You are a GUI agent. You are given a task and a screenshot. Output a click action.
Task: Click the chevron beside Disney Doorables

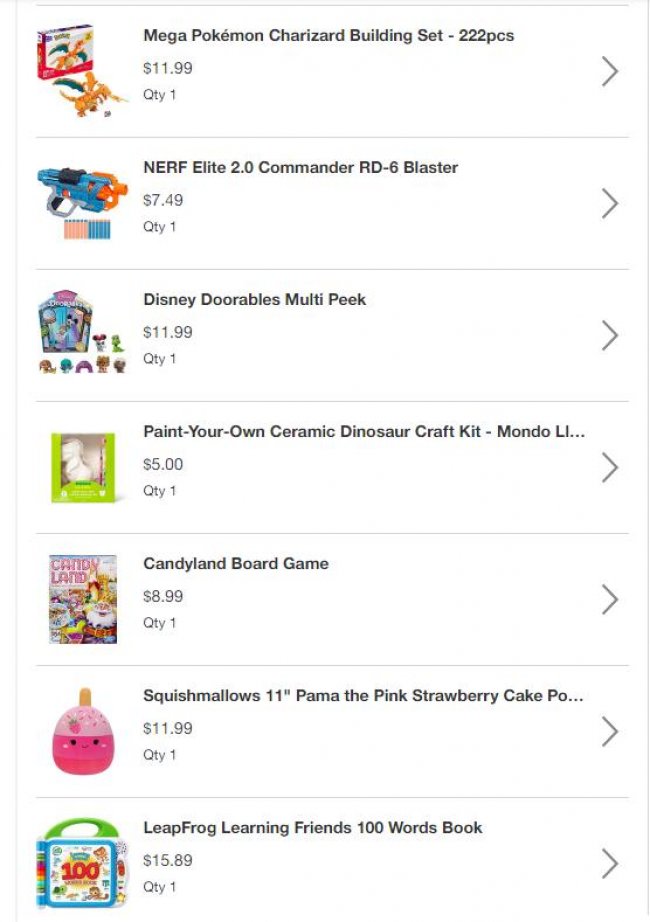pyautogui.click(x=610, y=335)
